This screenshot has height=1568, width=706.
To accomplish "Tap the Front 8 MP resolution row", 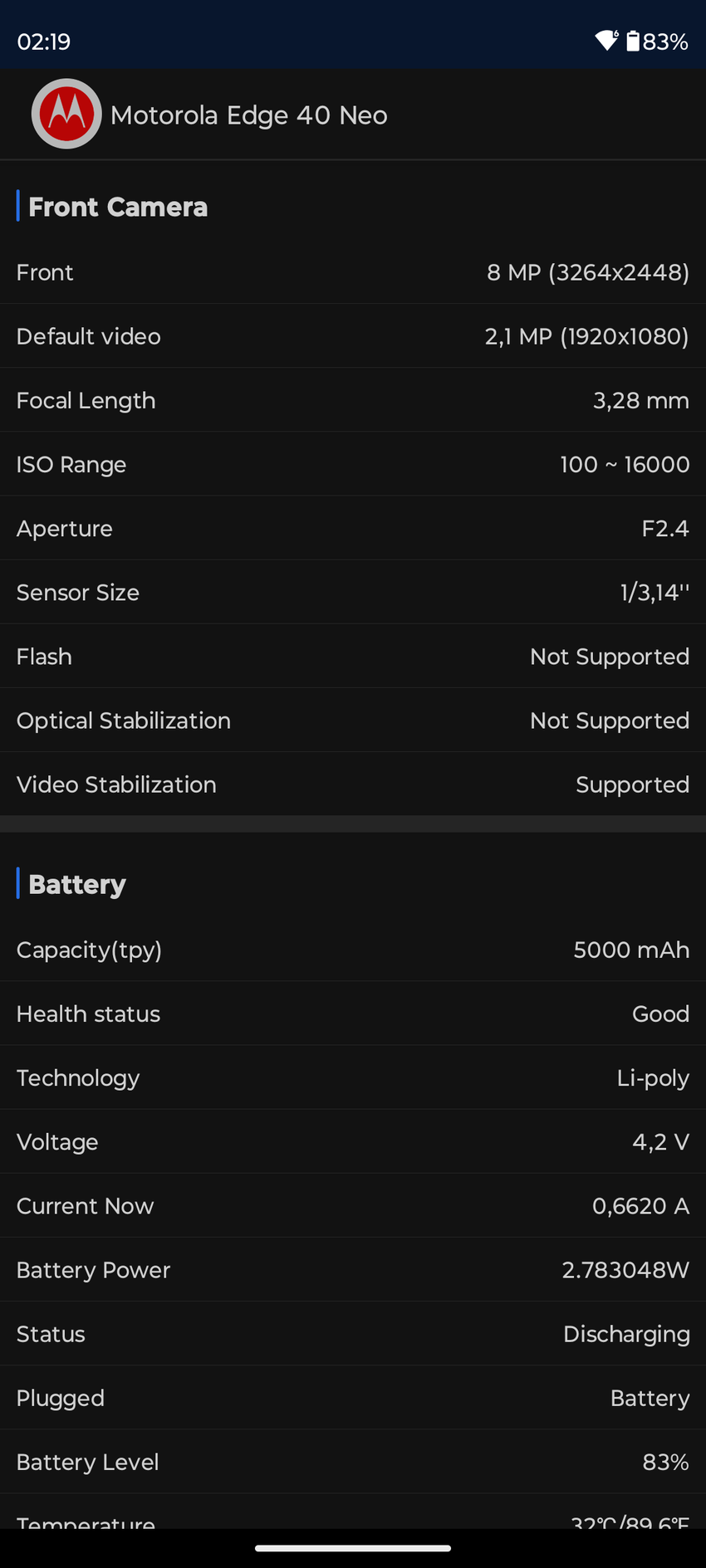I will [353, 272].
